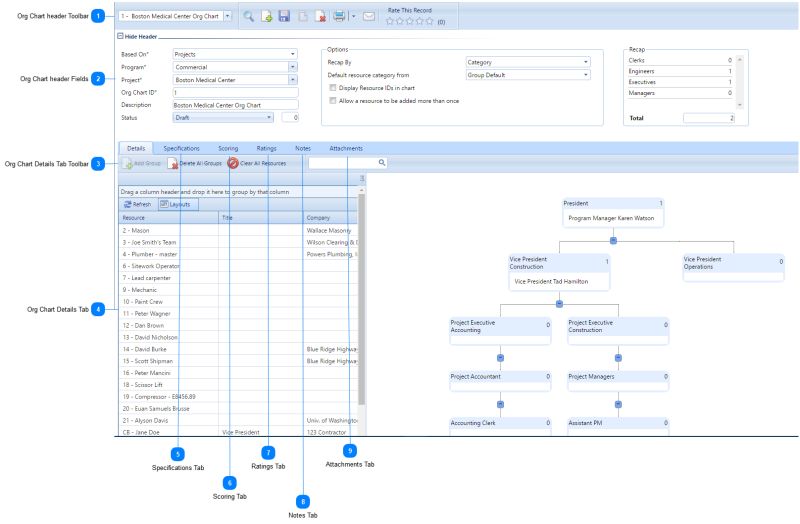The width and height of the screenshot is (800, 524).
Task: Open the org chart record selector dropdown
Action: (228, 16)
